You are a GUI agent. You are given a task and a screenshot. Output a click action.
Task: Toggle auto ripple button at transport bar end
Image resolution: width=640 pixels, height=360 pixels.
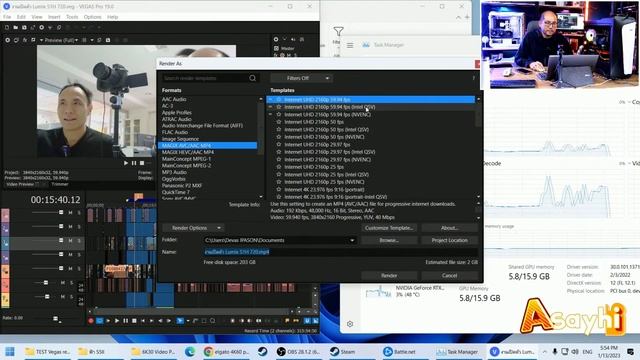pyautogui.click(x=315, y=321)
